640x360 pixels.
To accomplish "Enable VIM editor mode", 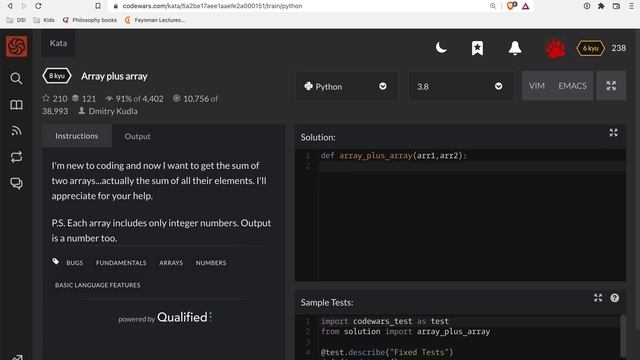I will [536, 86].
